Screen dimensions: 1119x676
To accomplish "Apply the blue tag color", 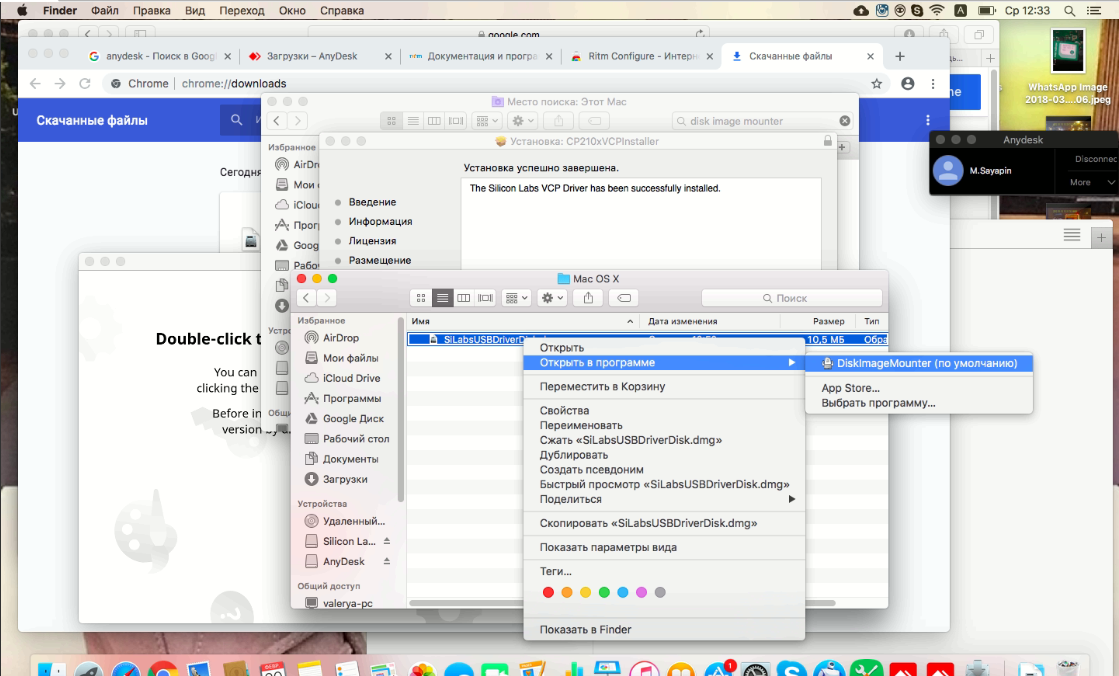I will coord(623,592).
